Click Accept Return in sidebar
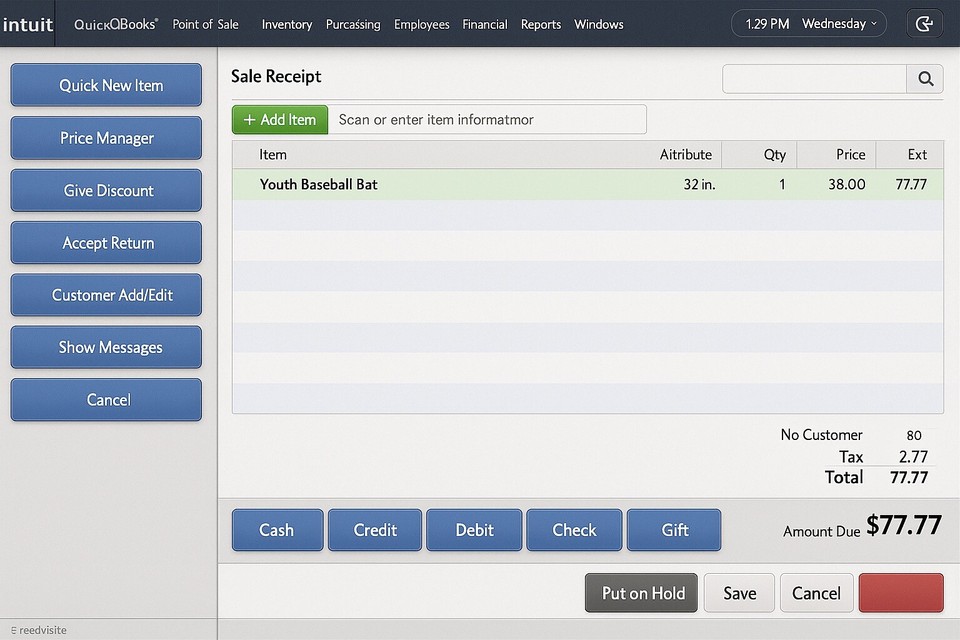The width and height of the screenshot is (960, 640). click(106, 242)
